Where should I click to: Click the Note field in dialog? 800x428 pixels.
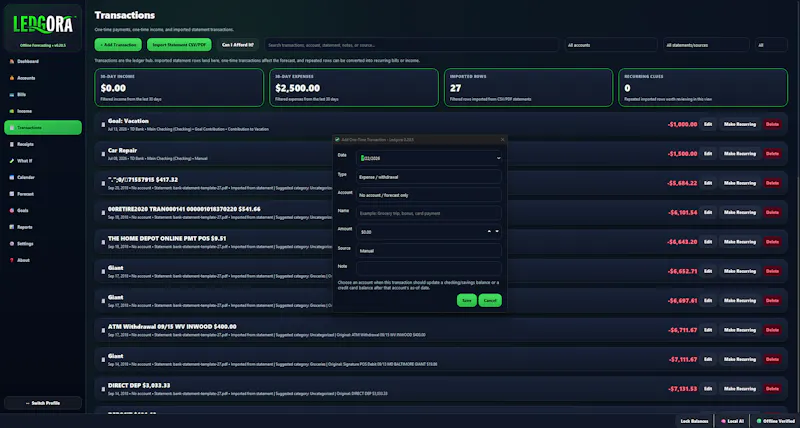click(x=429, y=269)
